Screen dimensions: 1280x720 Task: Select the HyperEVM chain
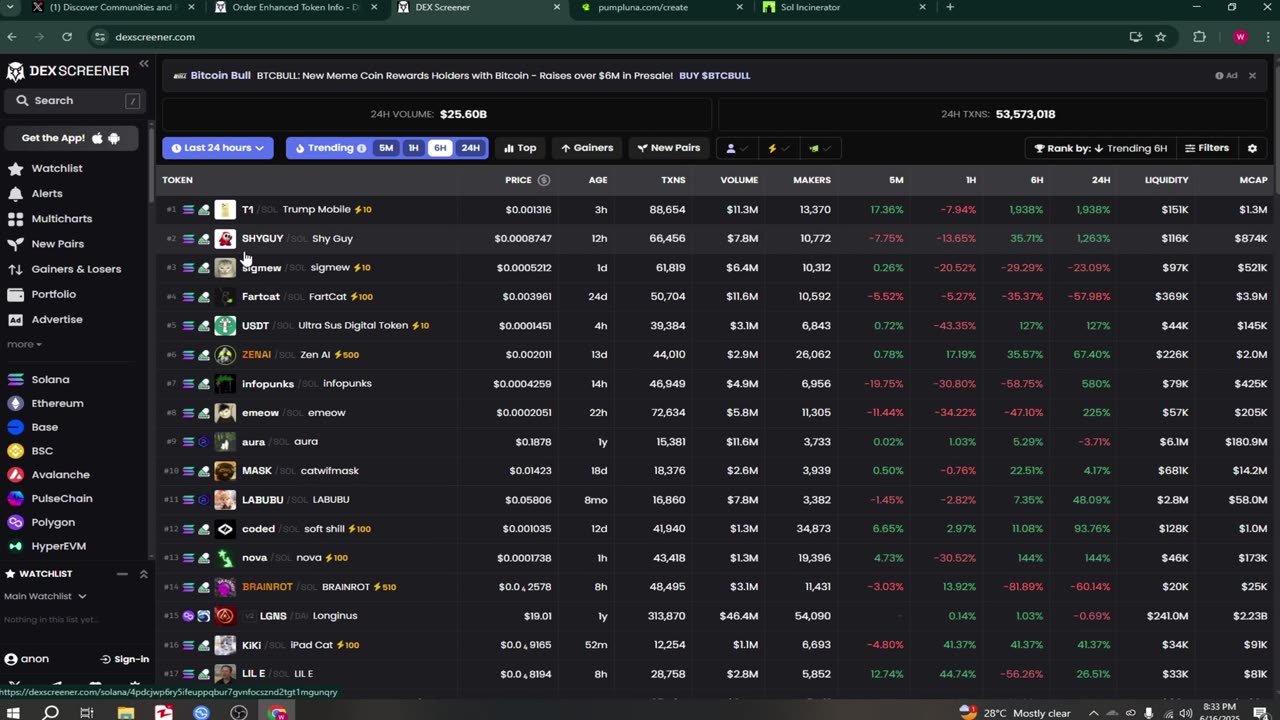tap(58, 546)
